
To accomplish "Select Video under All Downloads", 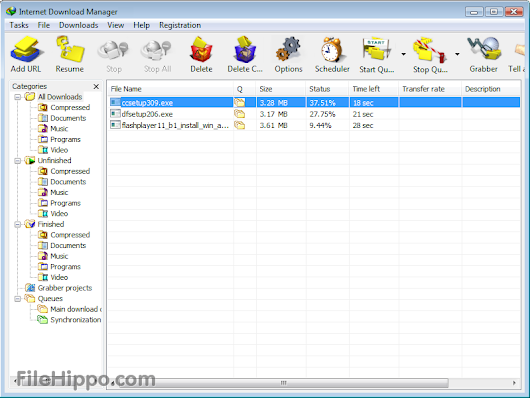I will [x=59, y=150].
